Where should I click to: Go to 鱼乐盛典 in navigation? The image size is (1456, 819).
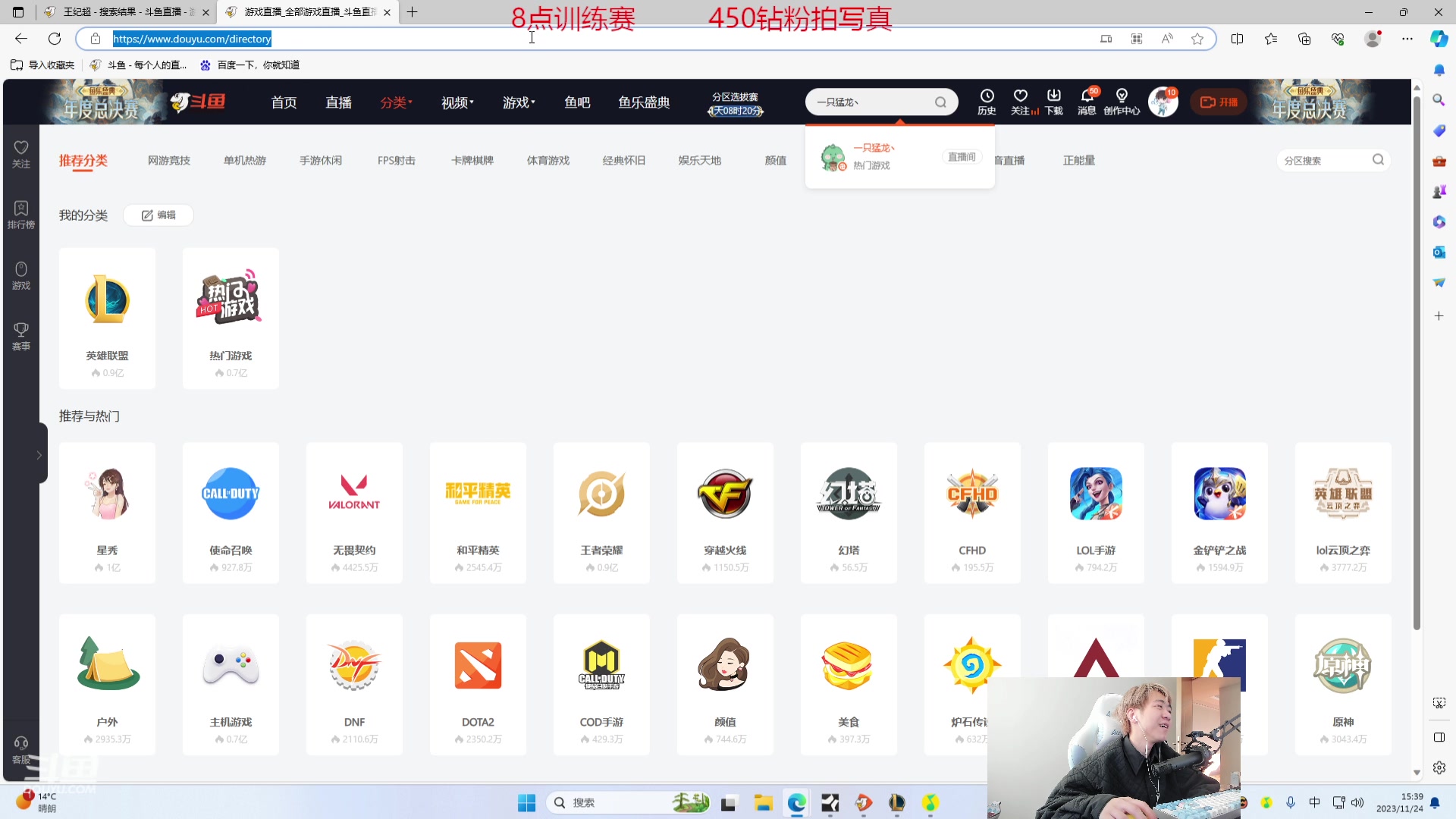click(644, 102)
